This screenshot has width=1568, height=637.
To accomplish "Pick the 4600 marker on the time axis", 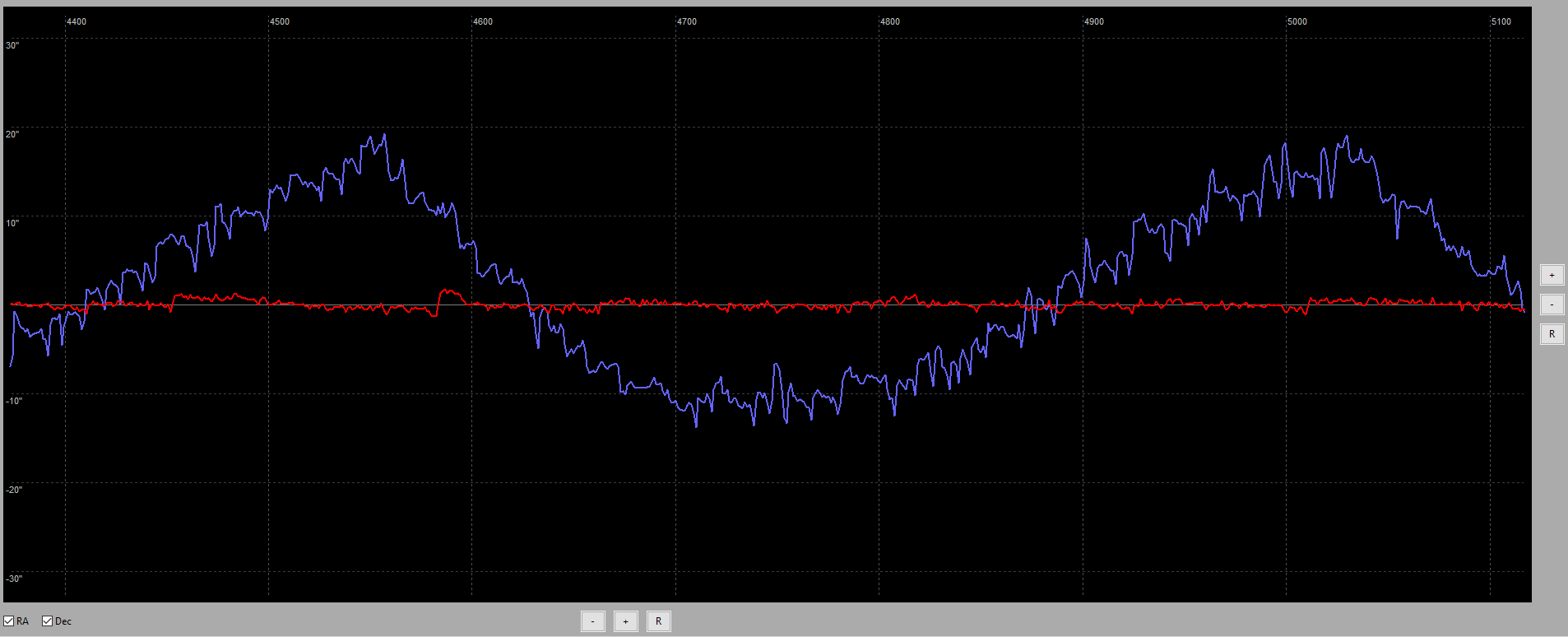I will (483, 21).
